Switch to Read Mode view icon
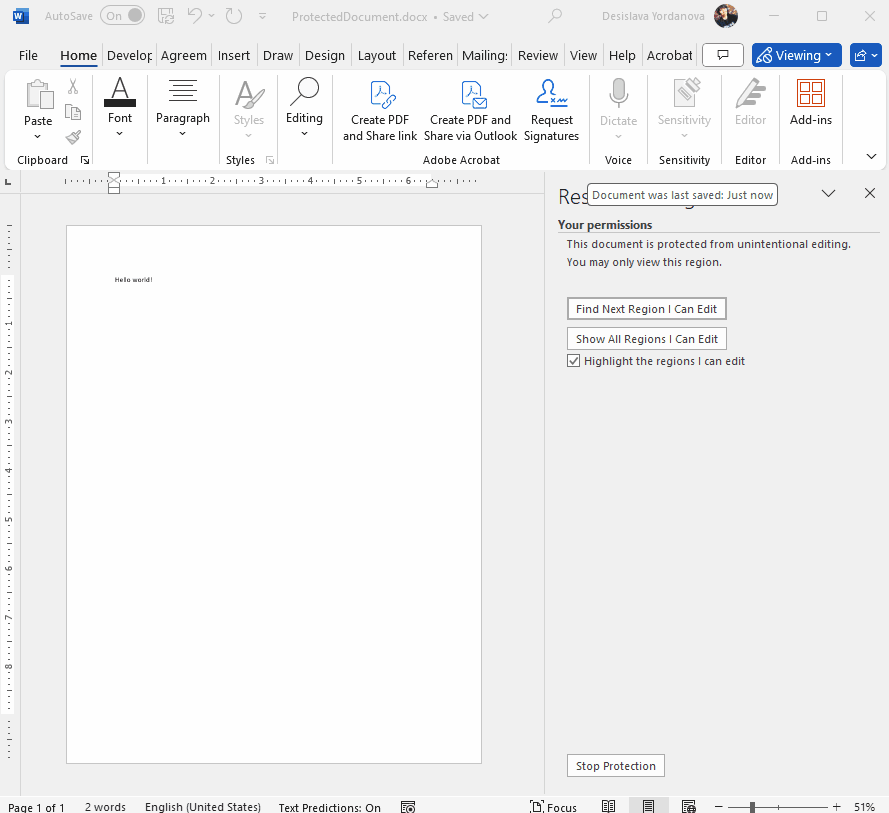This screenshot has height=813, width=889. (608, 807)
